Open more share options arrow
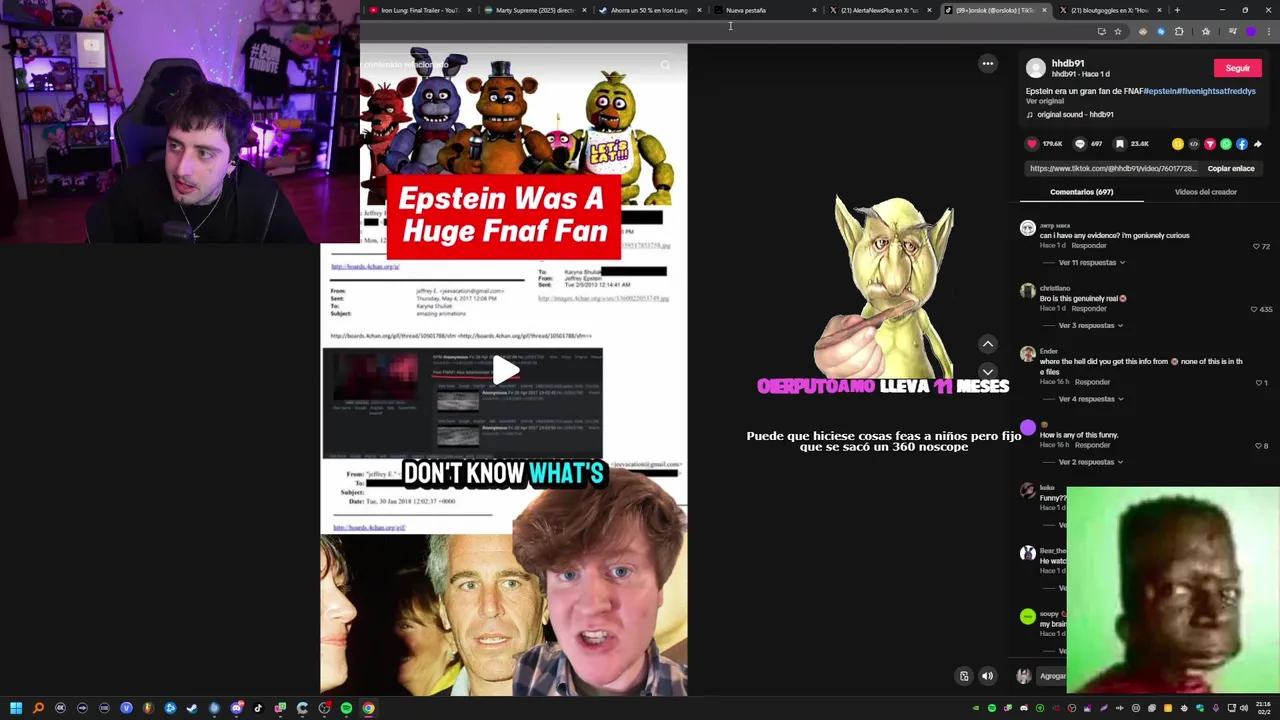The image size is (1280, 720). (1258, 144)
